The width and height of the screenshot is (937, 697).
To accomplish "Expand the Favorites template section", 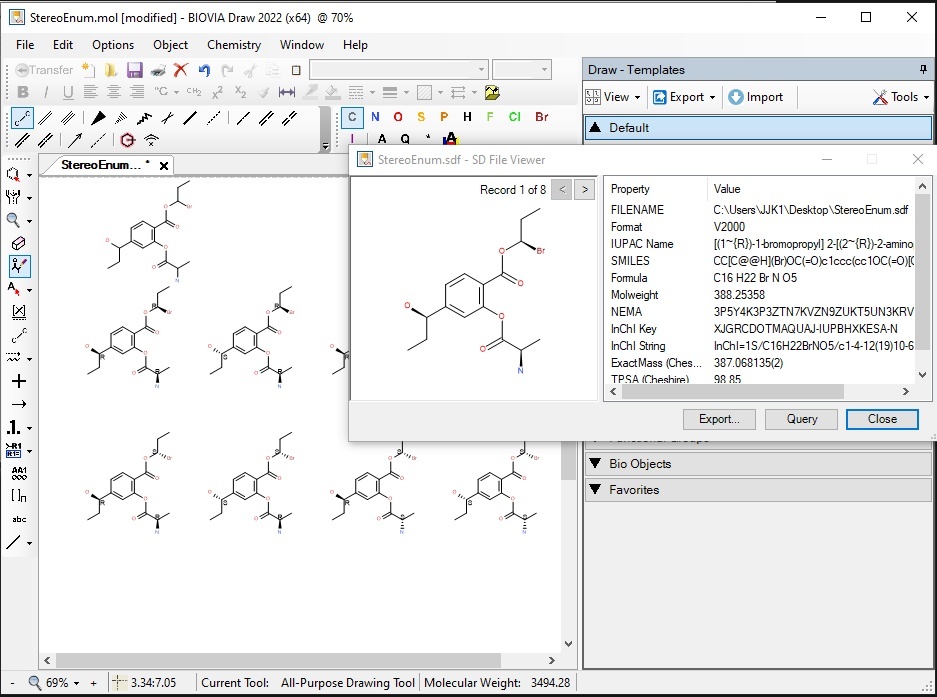I will pyautogui.click(x=634, y=490).
